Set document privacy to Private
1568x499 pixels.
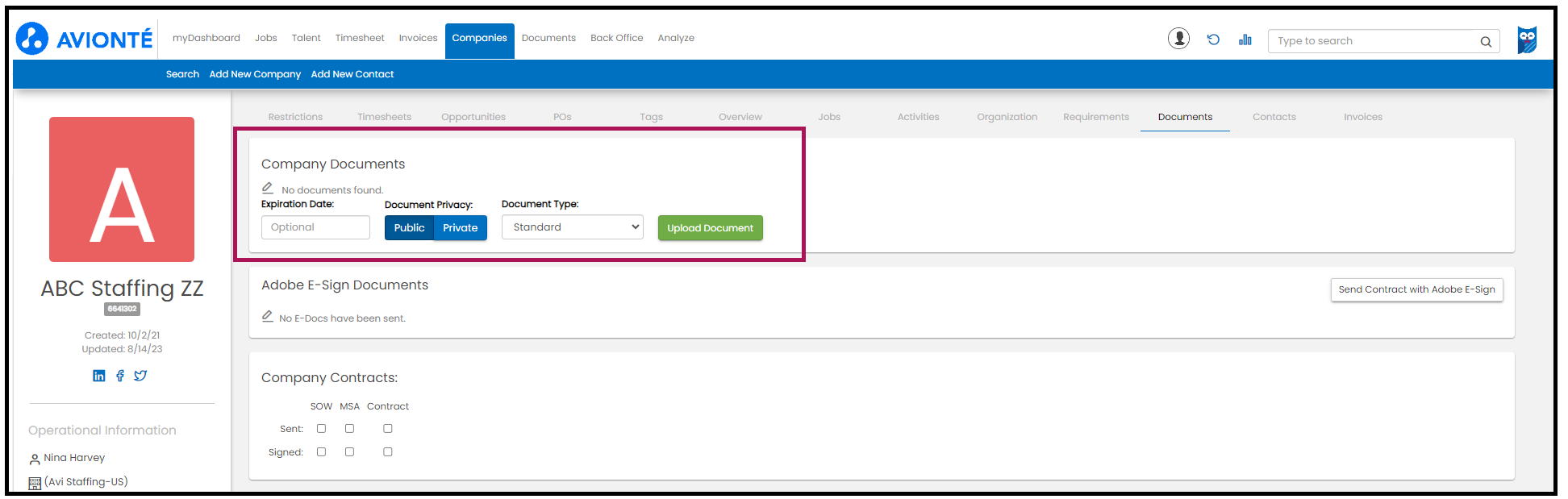(460, 228)
